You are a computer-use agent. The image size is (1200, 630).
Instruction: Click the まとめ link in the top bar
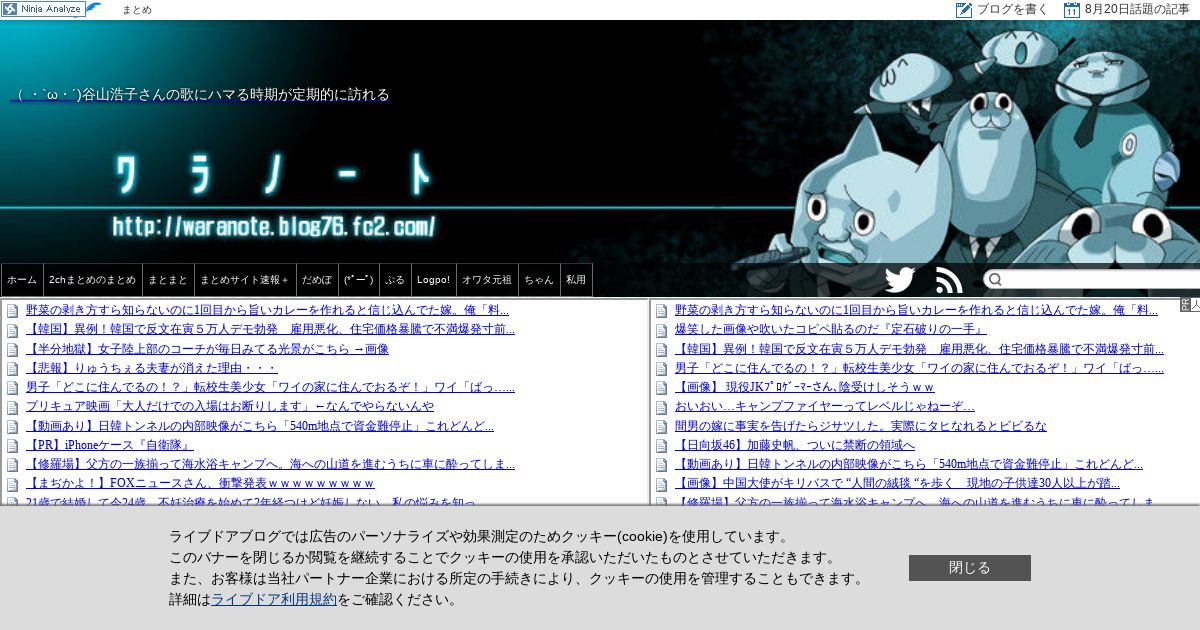point(137,10)
